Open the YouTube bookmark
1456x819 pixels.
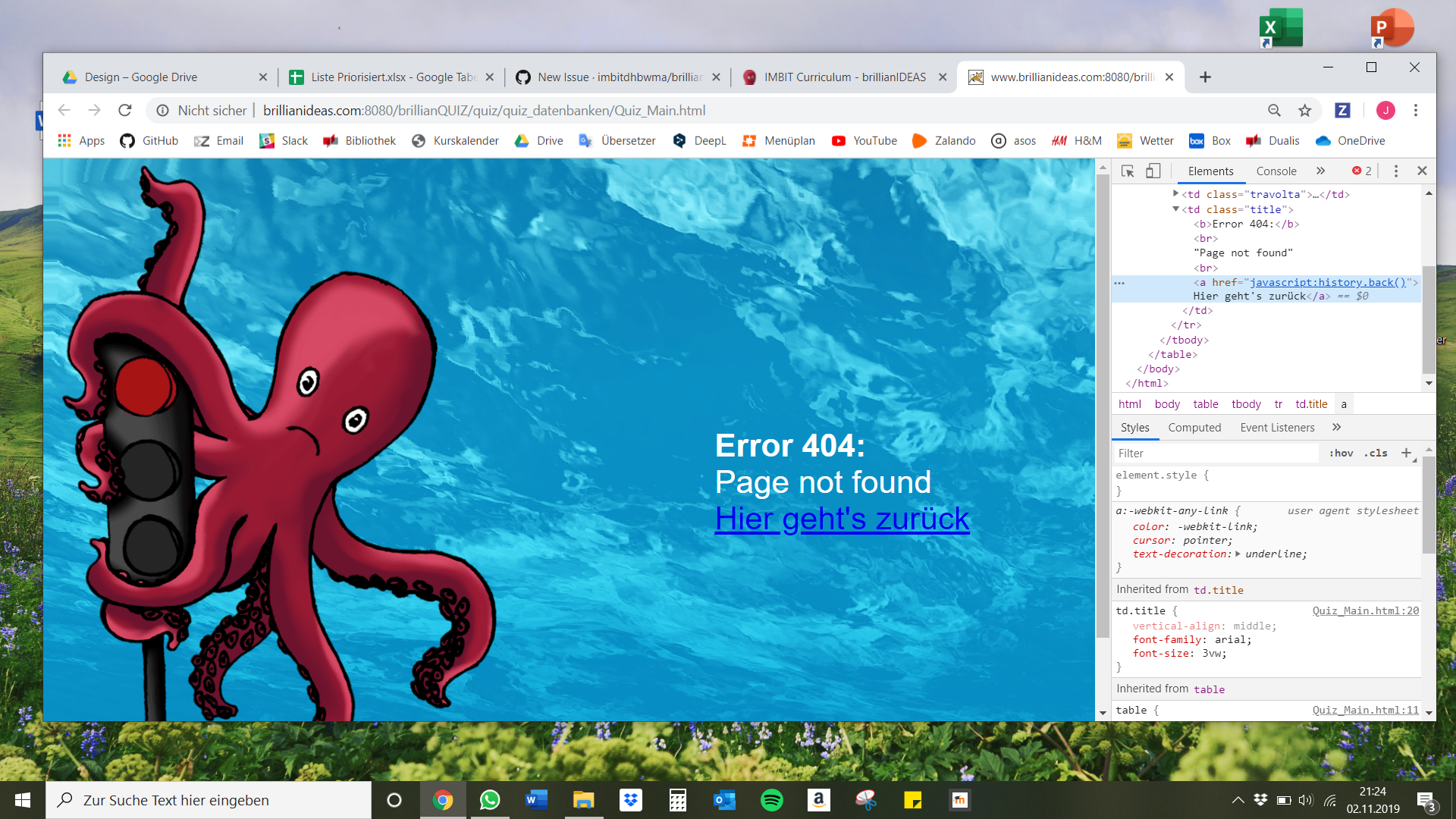[864, 141]
